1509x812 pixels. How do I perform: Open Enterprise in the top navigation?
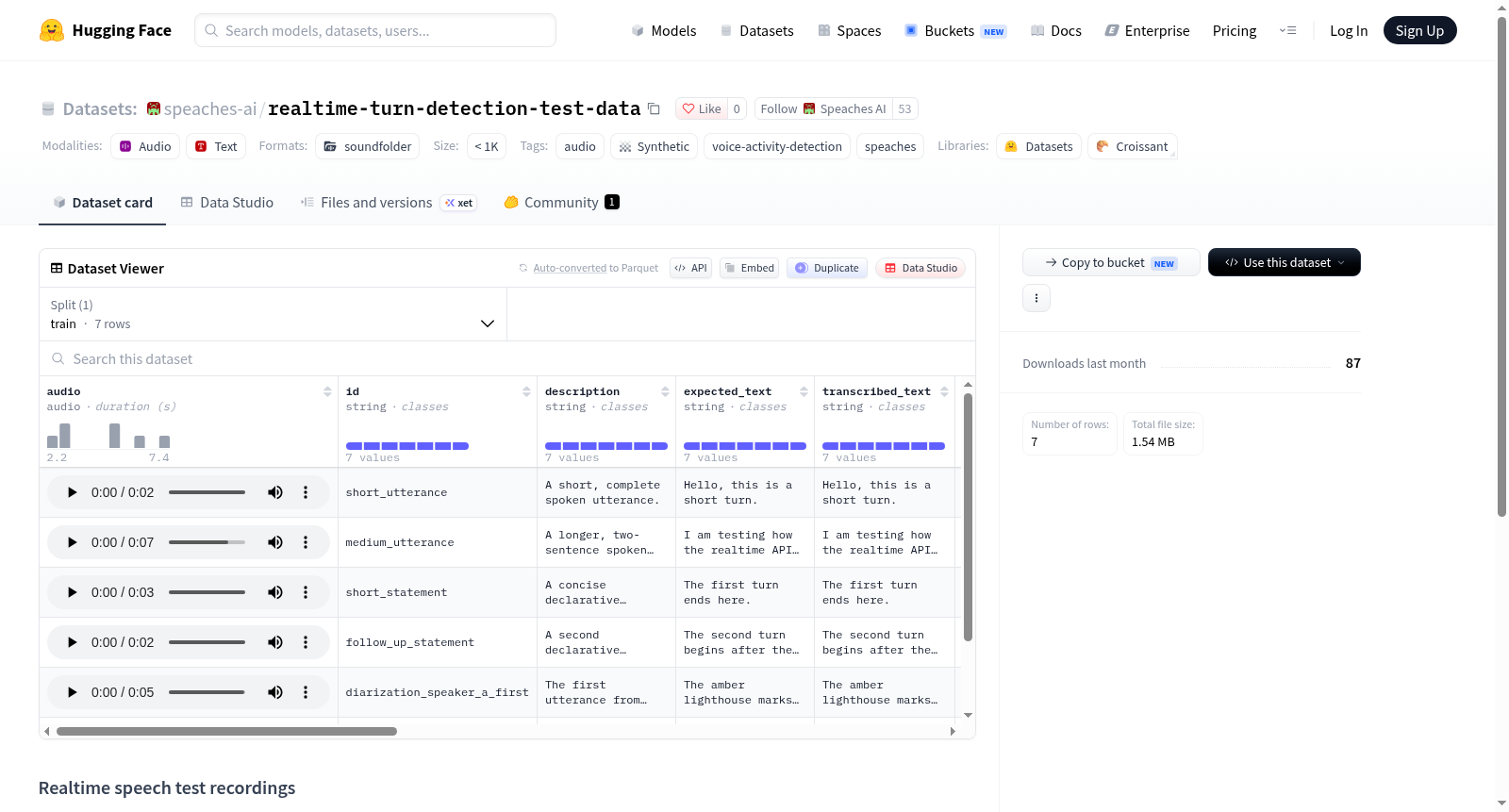pos(1147,30)
